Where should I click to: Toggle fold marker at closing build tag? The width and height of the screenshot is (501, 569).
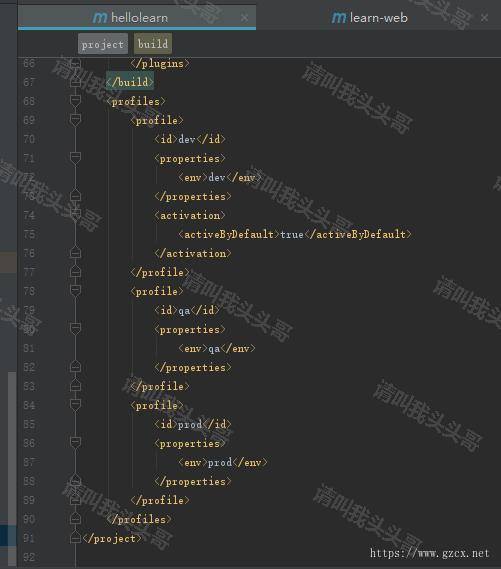(75, 82)
